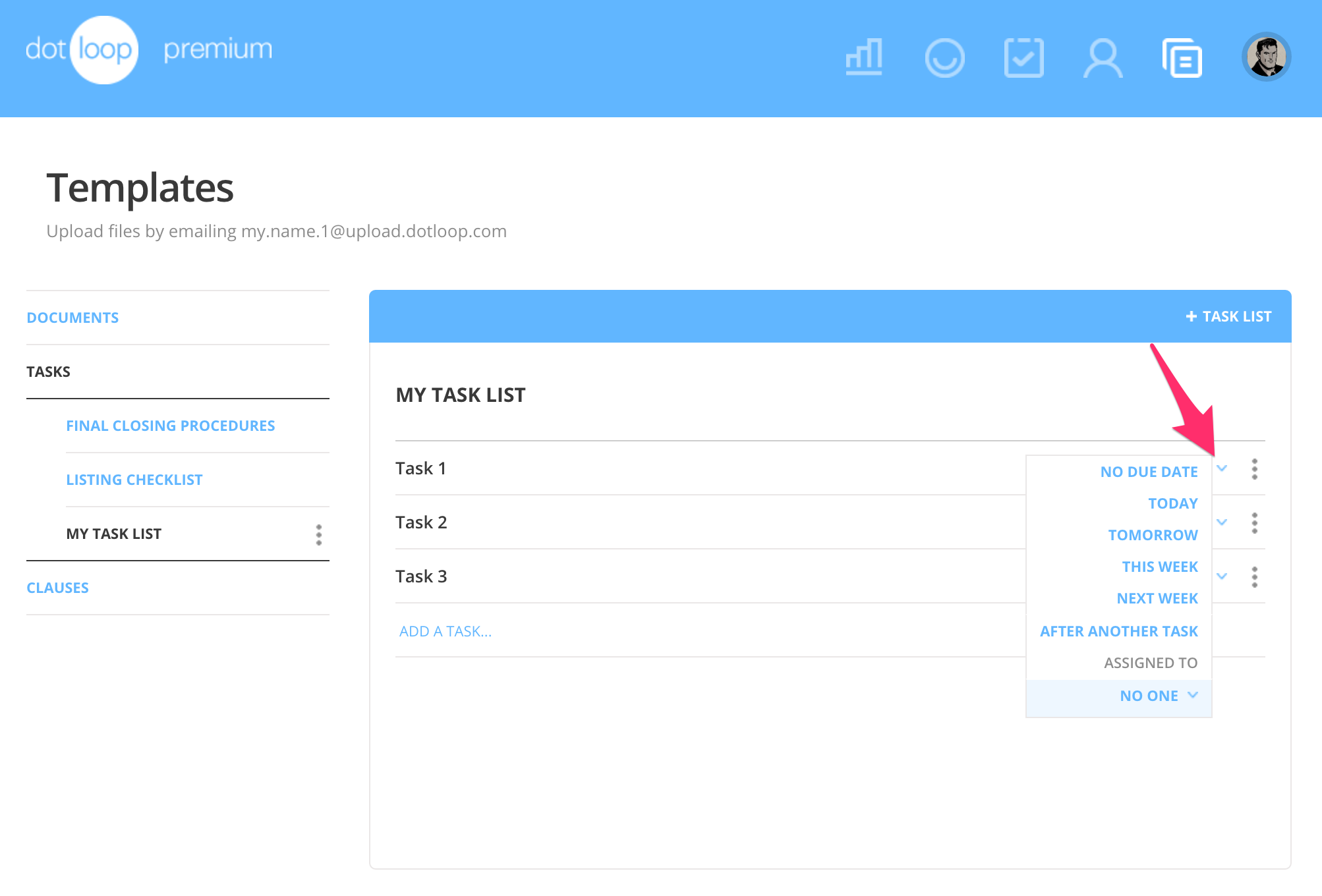Click the Add a Task field
The image size is (1322, 896).
pos(445,631)
